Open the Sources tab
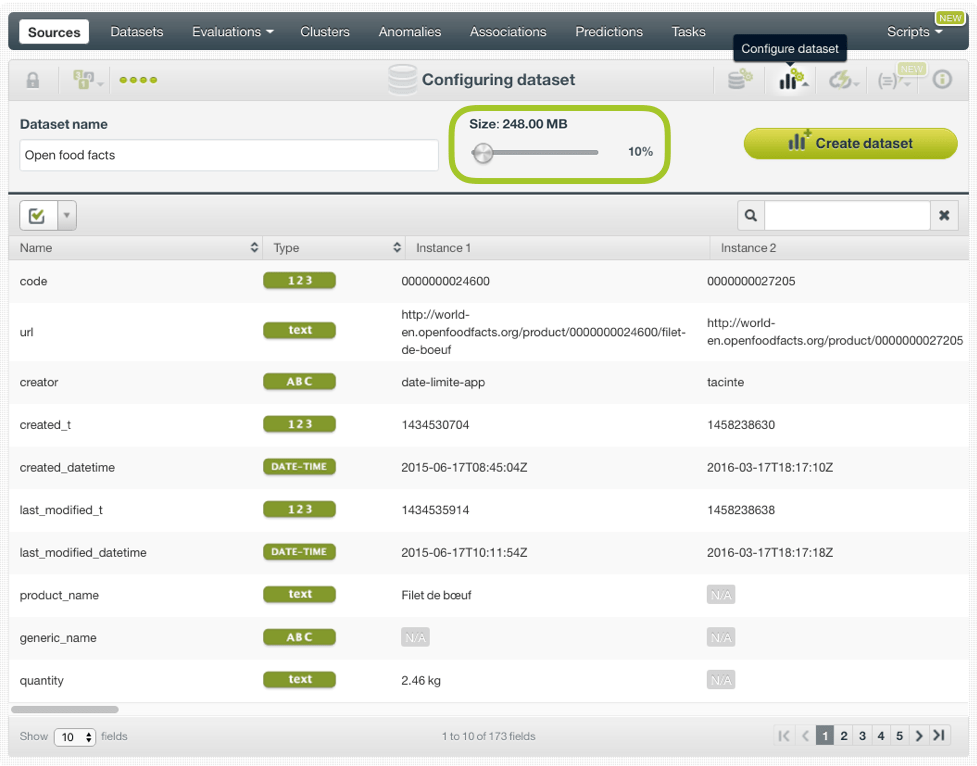This screenshot has height=766, width=977. point(54,32)
